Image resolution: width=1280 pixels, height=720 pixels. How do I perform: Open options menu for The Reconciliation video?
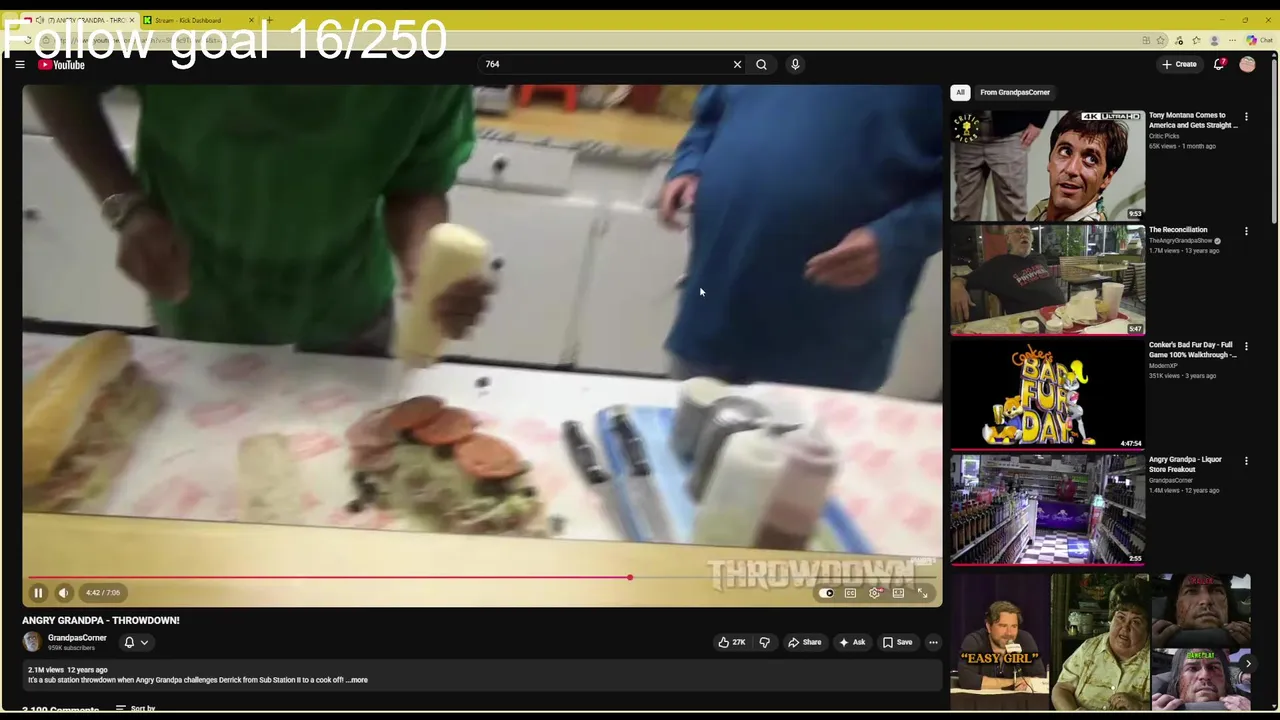point(1246,231)
